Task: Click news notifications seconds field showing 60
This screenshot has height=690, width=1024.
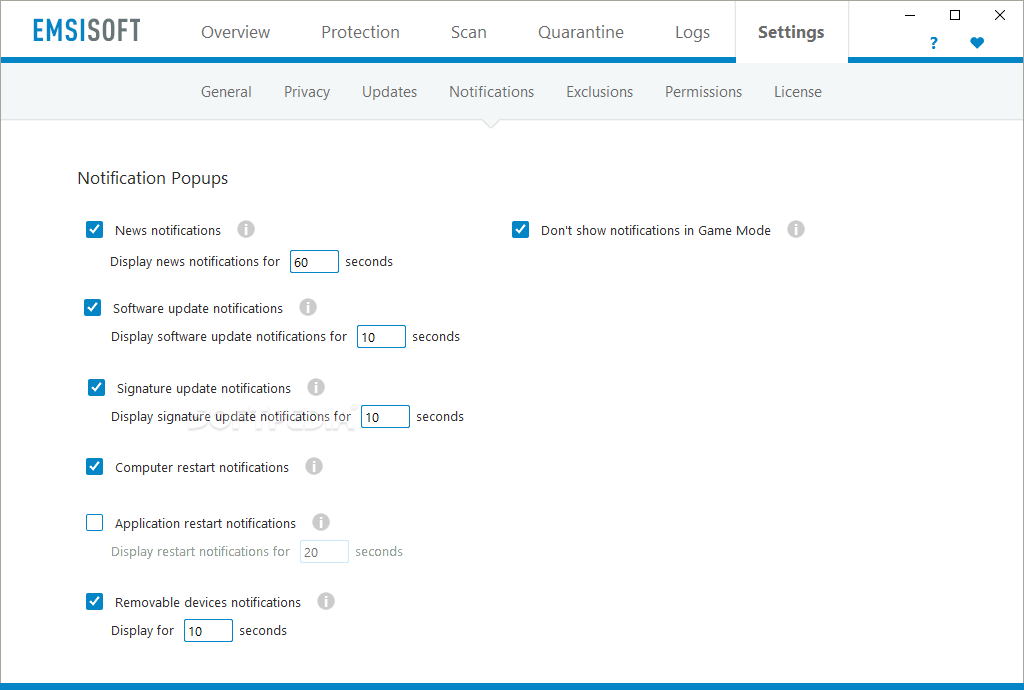Action: tap(314, 262)
